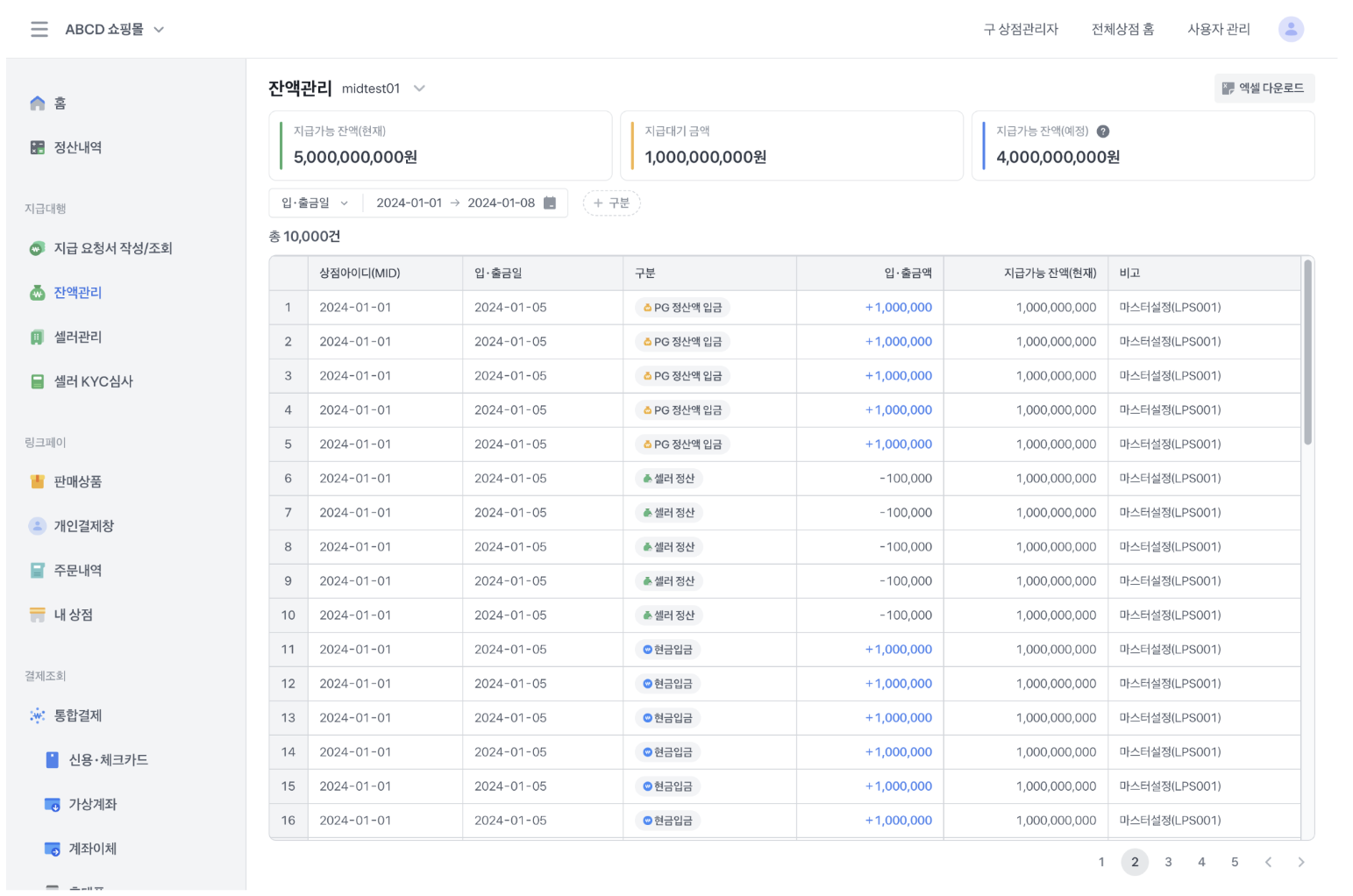Click the 엑셀 다운로드 button
The height and width of the screenshot is (896, 1353).
pyautogui.click(x=1263, y=89)
